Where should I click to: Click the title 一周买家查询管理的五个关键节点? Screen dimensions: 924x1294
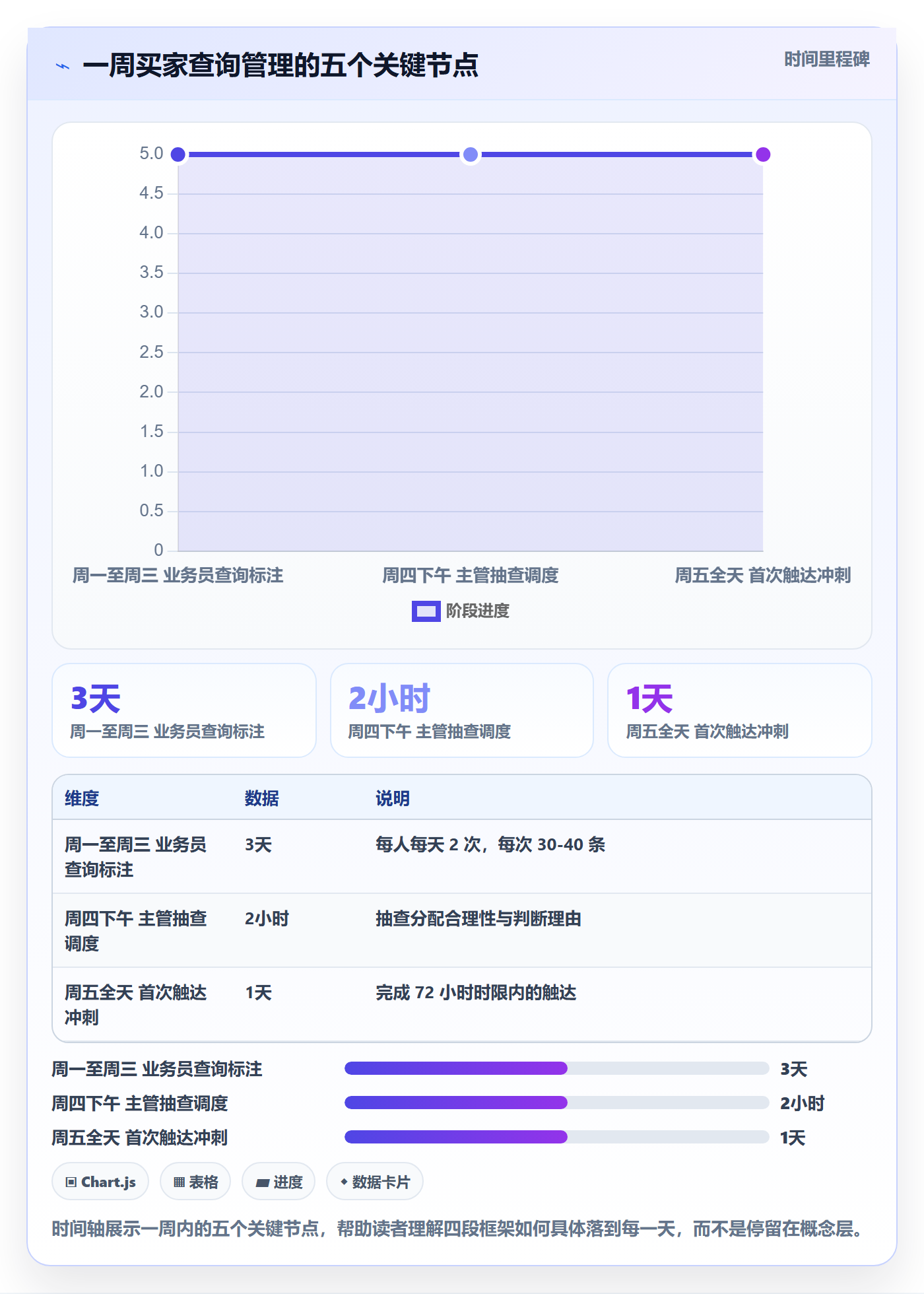[280, 65]
